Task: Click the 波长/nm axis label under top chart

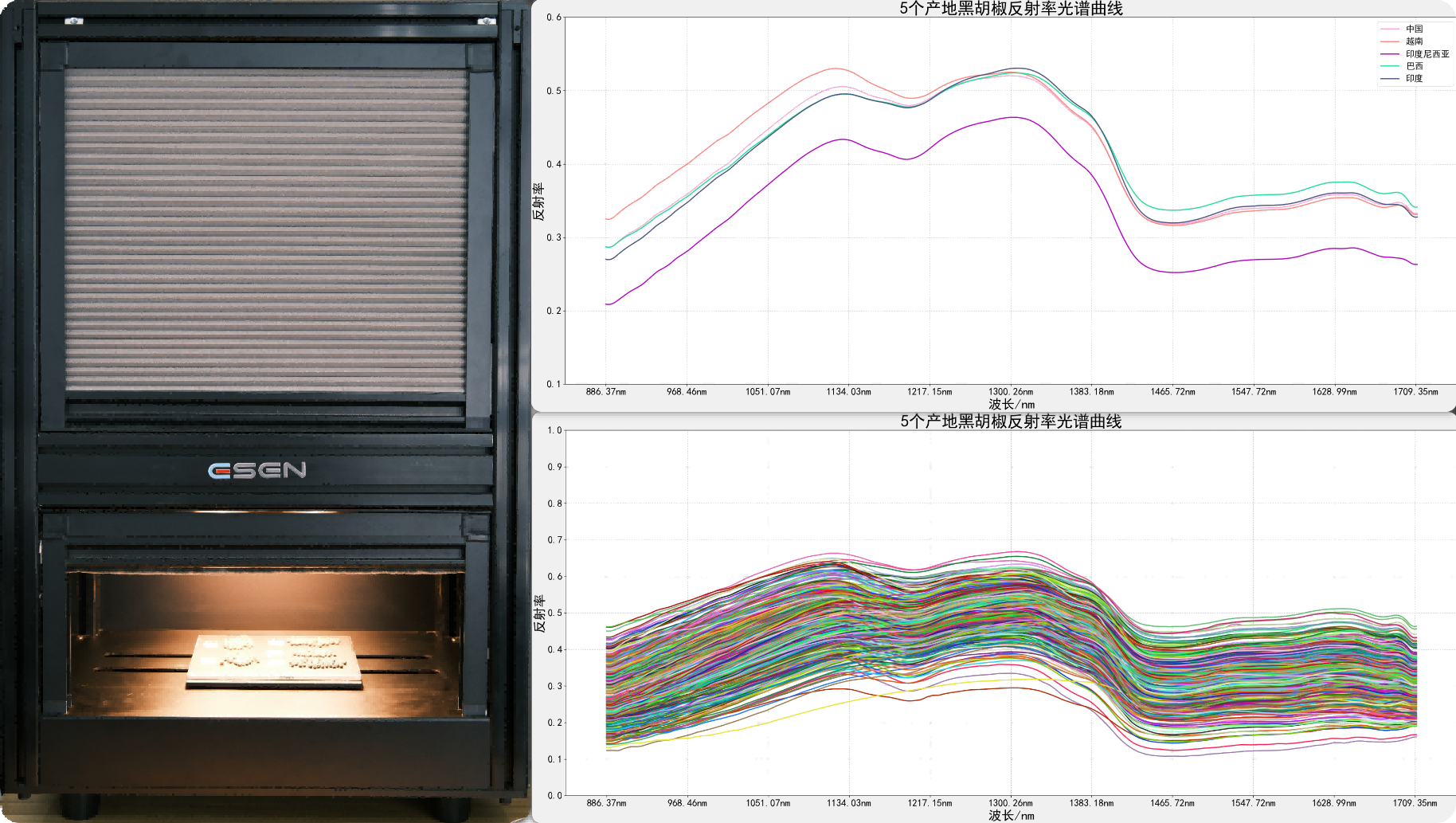Action: (1011, 405)
